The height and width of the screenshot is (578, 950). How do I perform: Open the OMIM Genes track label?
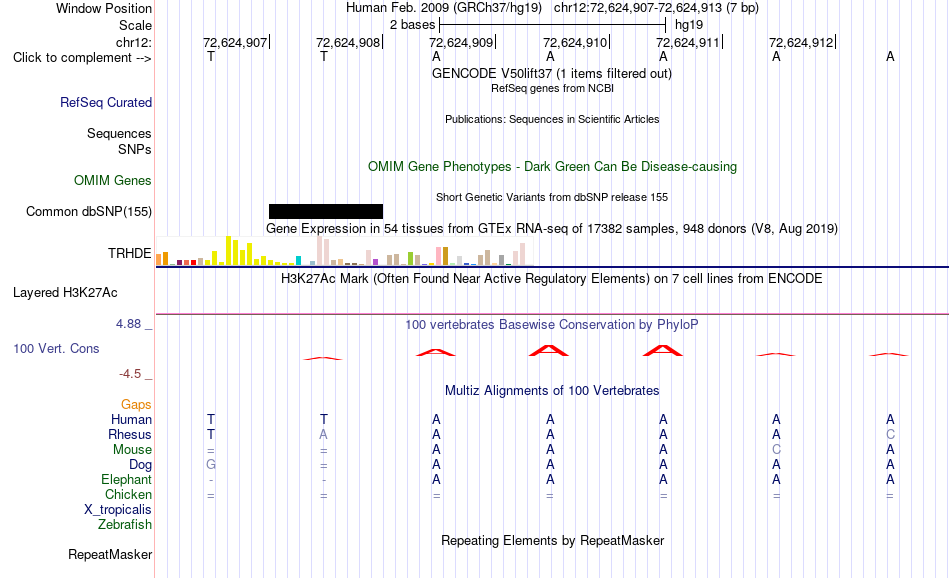[112, 181]
